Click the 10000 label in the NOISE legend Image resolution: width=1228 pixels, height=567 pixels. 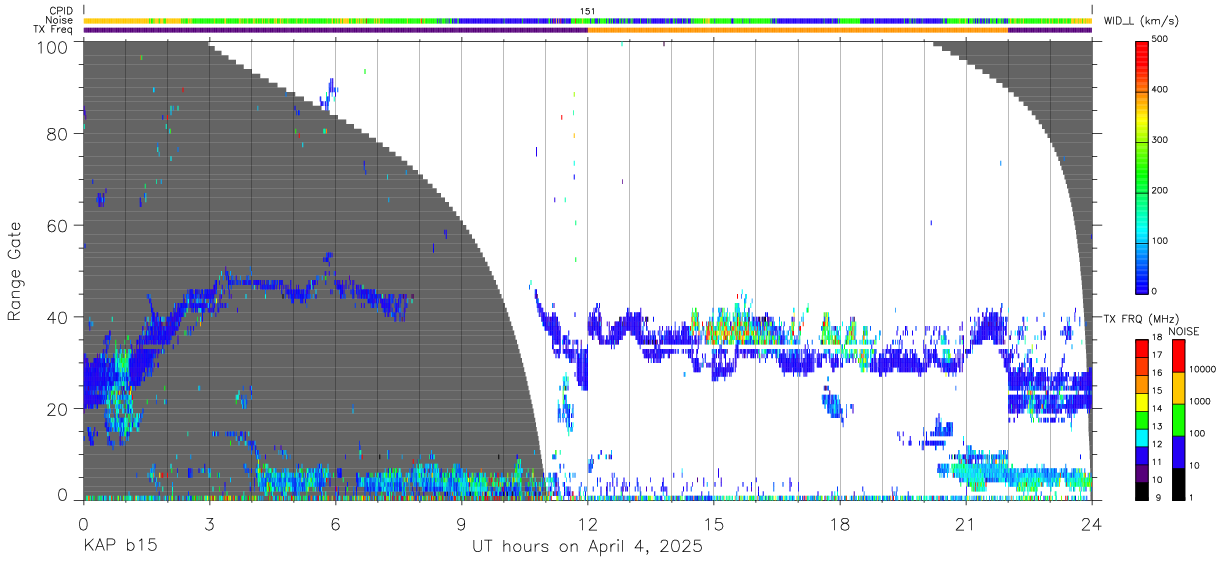(1202, 369)
